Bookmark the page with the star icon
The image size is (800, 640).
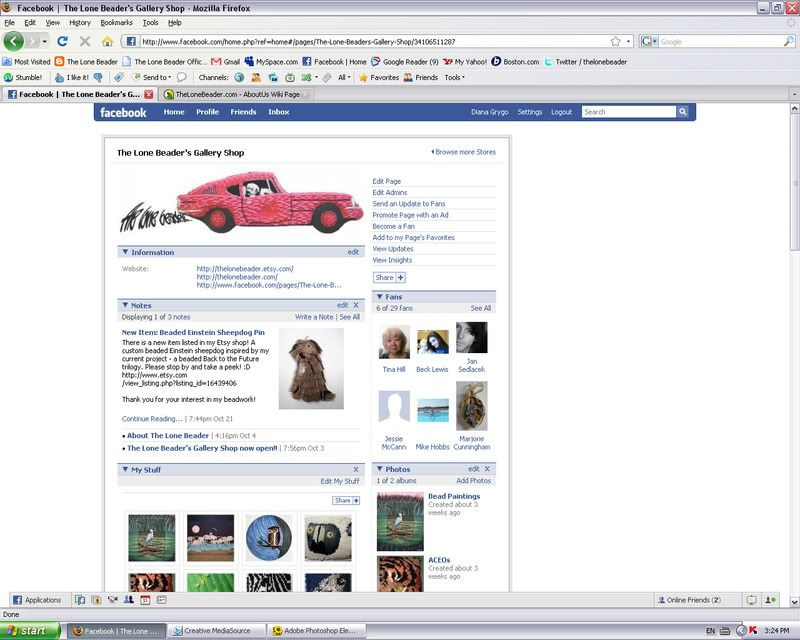[x=616, y=41]
